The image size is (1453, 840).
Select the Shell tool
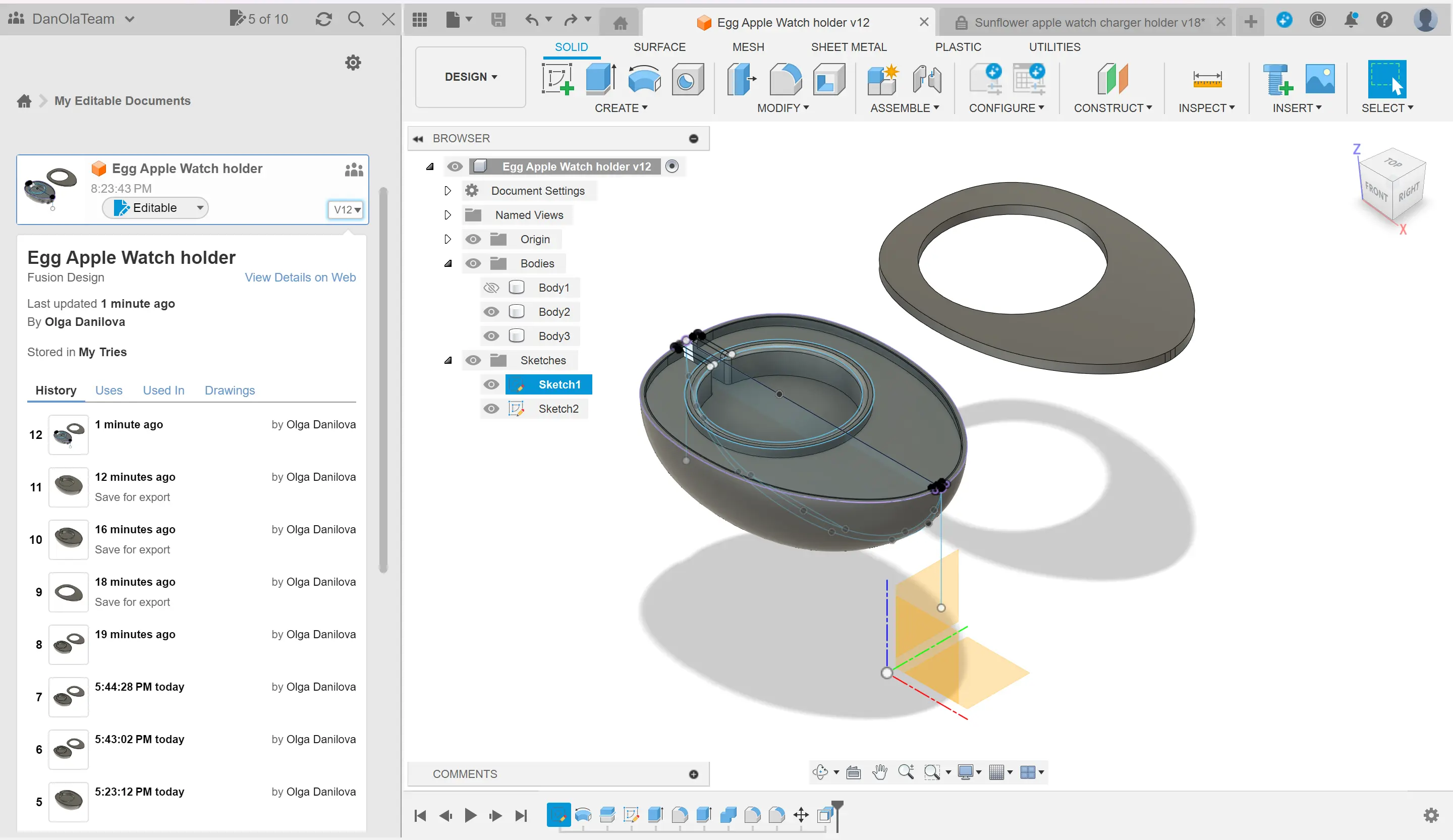(828, 80)
